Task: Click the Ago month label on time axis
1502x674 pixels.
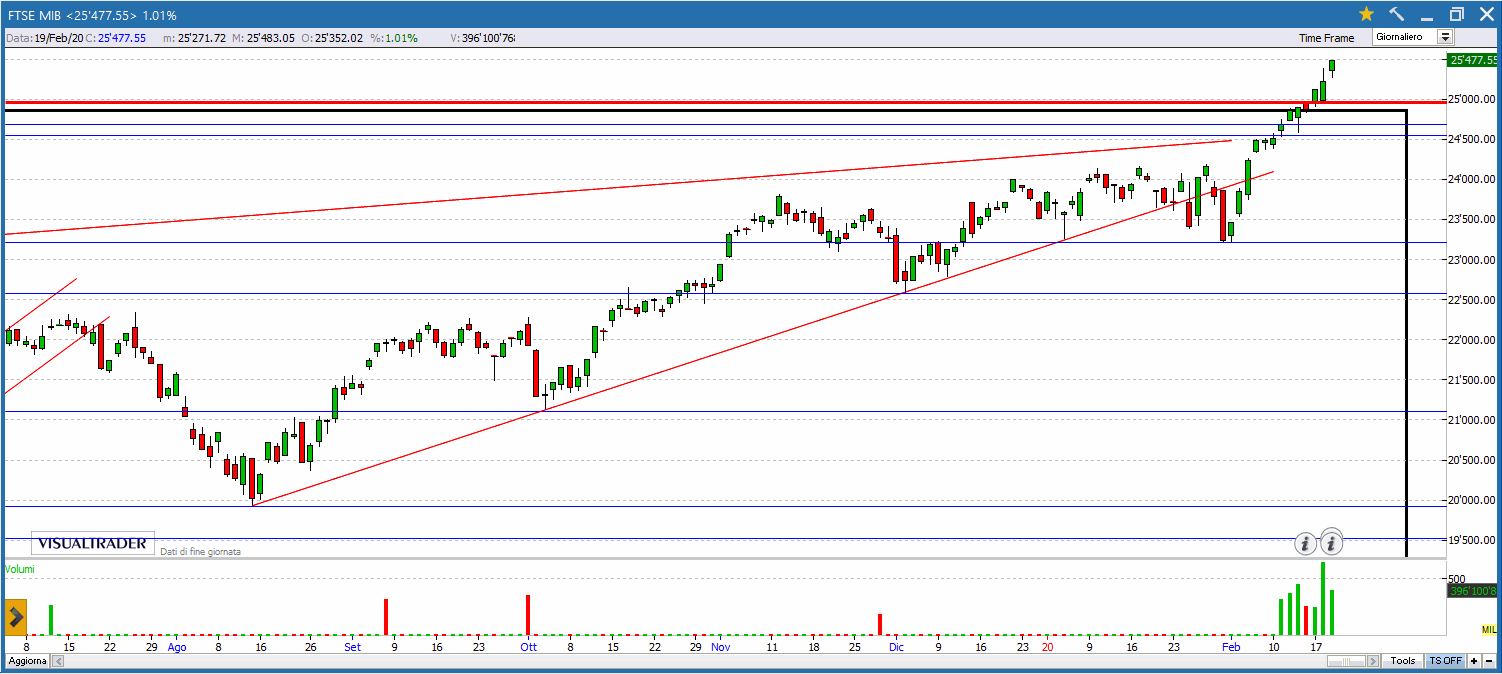Action: click(177, 647)
